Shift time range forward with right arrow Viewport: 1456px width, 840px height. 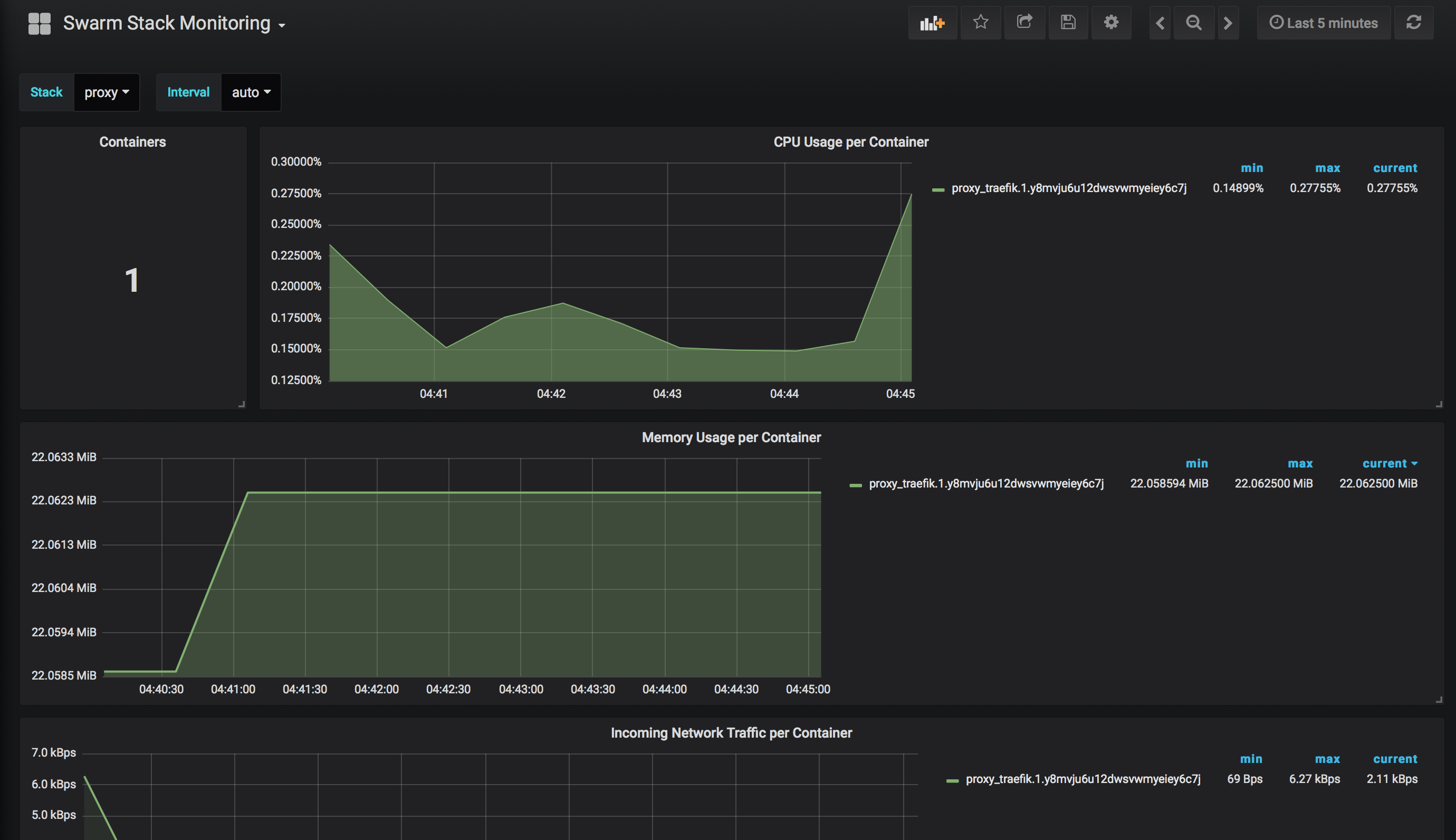pos(1228,23)
